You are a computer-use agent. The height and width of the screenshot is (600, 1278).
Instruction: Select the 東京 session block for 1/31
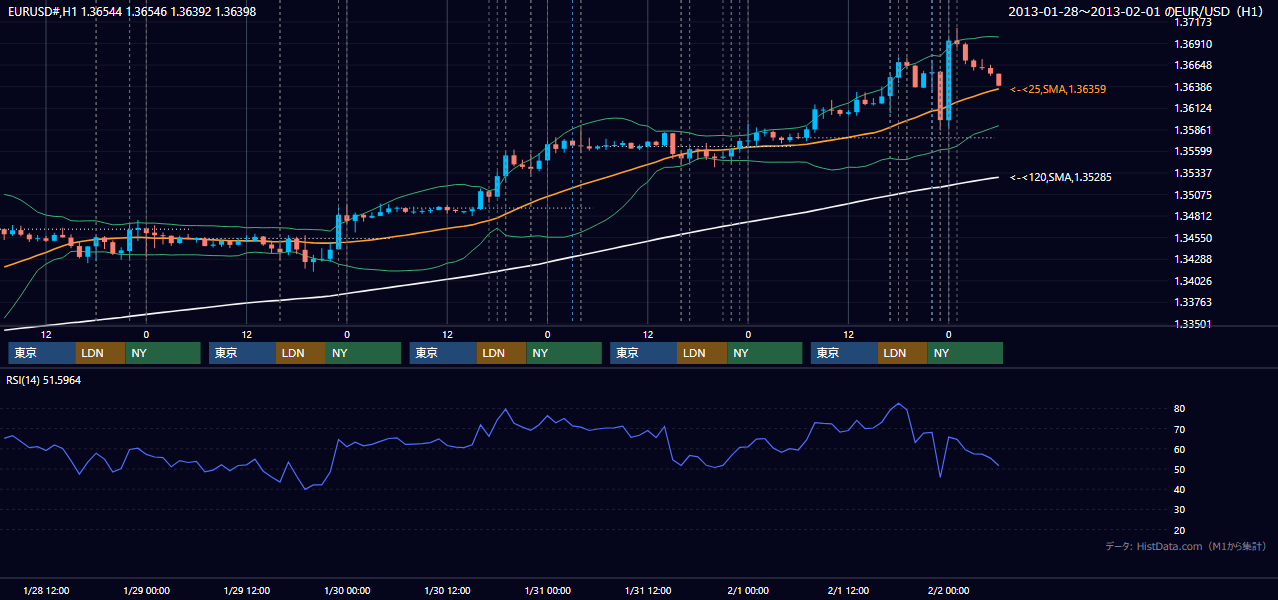[x=644, y=353]
